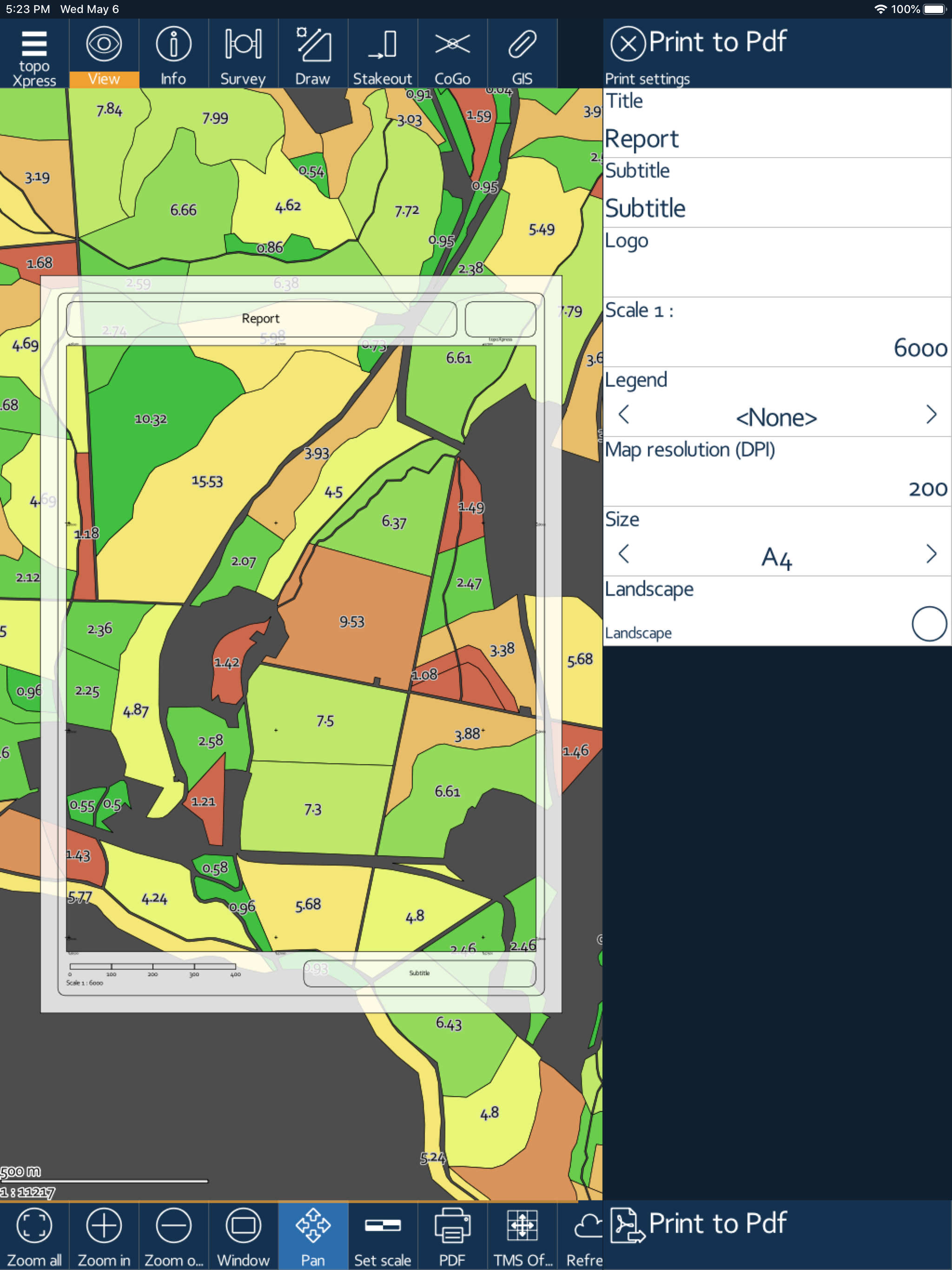Toggle the Landscape orientation switch

coord(928,623)
